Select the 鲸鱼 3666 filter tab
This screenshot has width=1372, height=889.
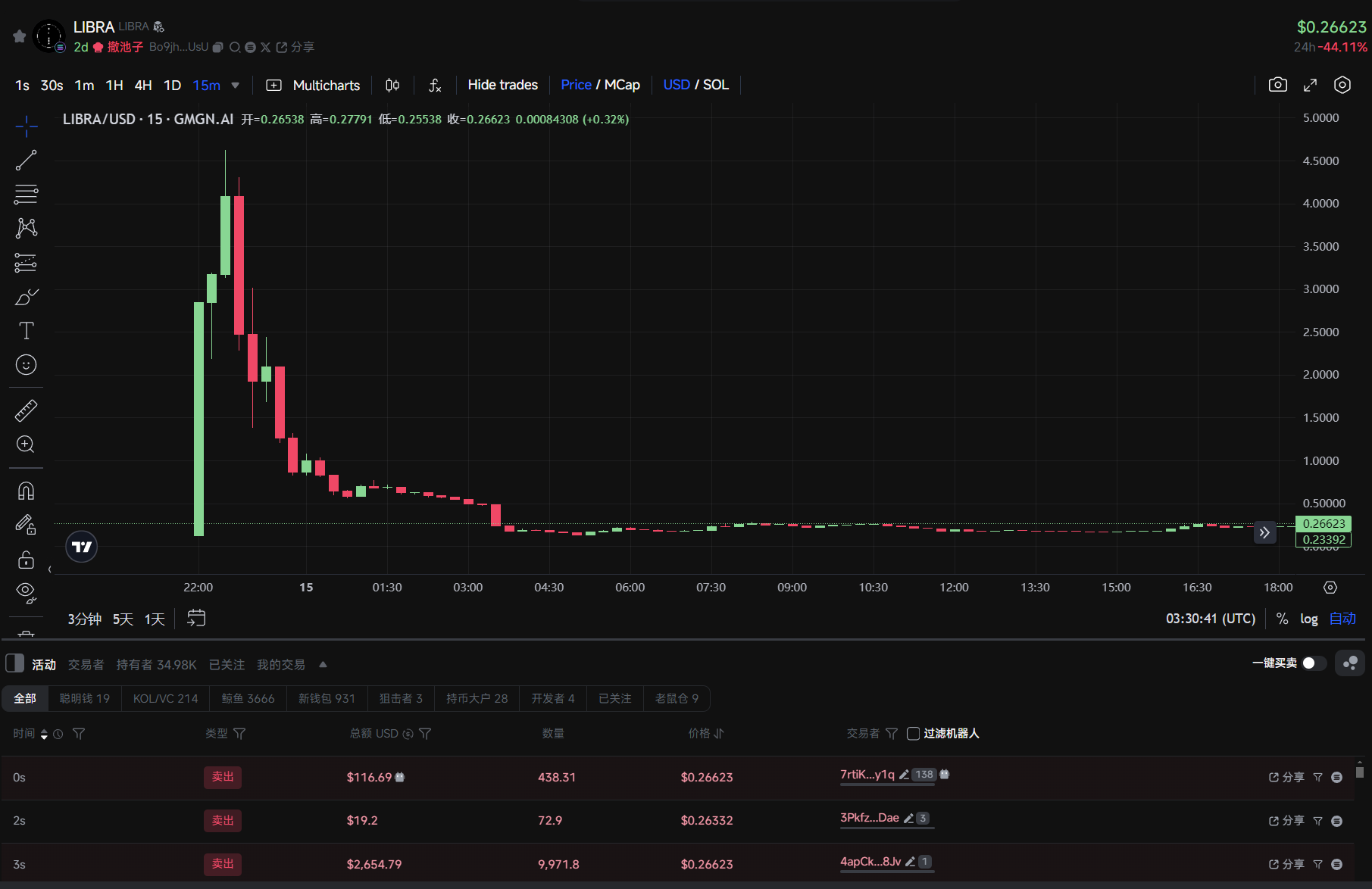click(x=248, y=698)
